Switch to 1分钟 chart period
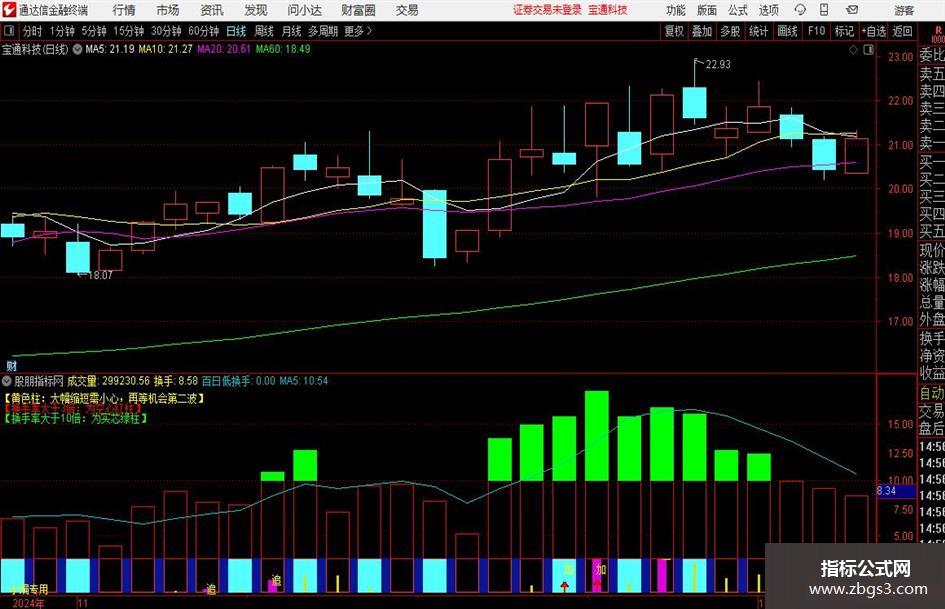945x609 pixels. click(61, 31)
